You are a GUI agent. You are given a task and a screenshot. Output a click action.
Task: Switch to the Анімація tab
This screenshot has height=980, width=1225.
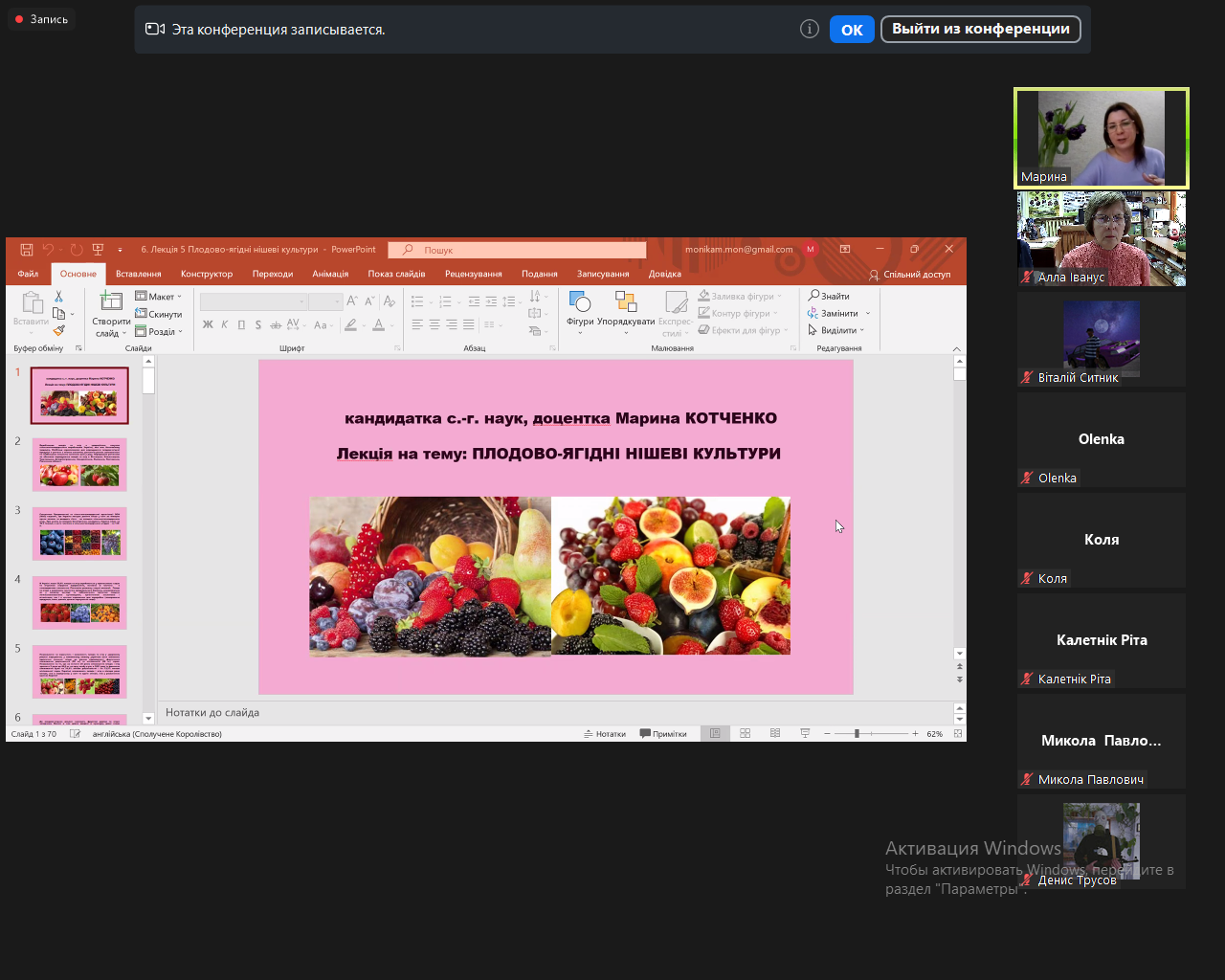click(330, 275)
